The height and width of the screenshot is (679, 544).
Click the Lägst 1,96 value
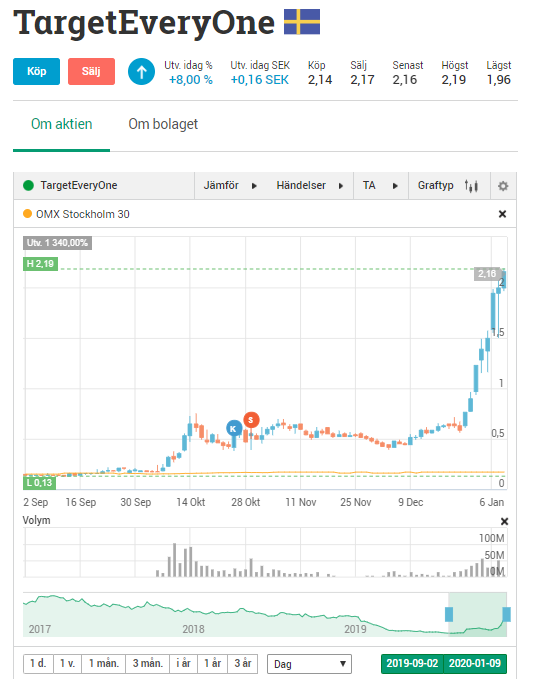[499, 80]
